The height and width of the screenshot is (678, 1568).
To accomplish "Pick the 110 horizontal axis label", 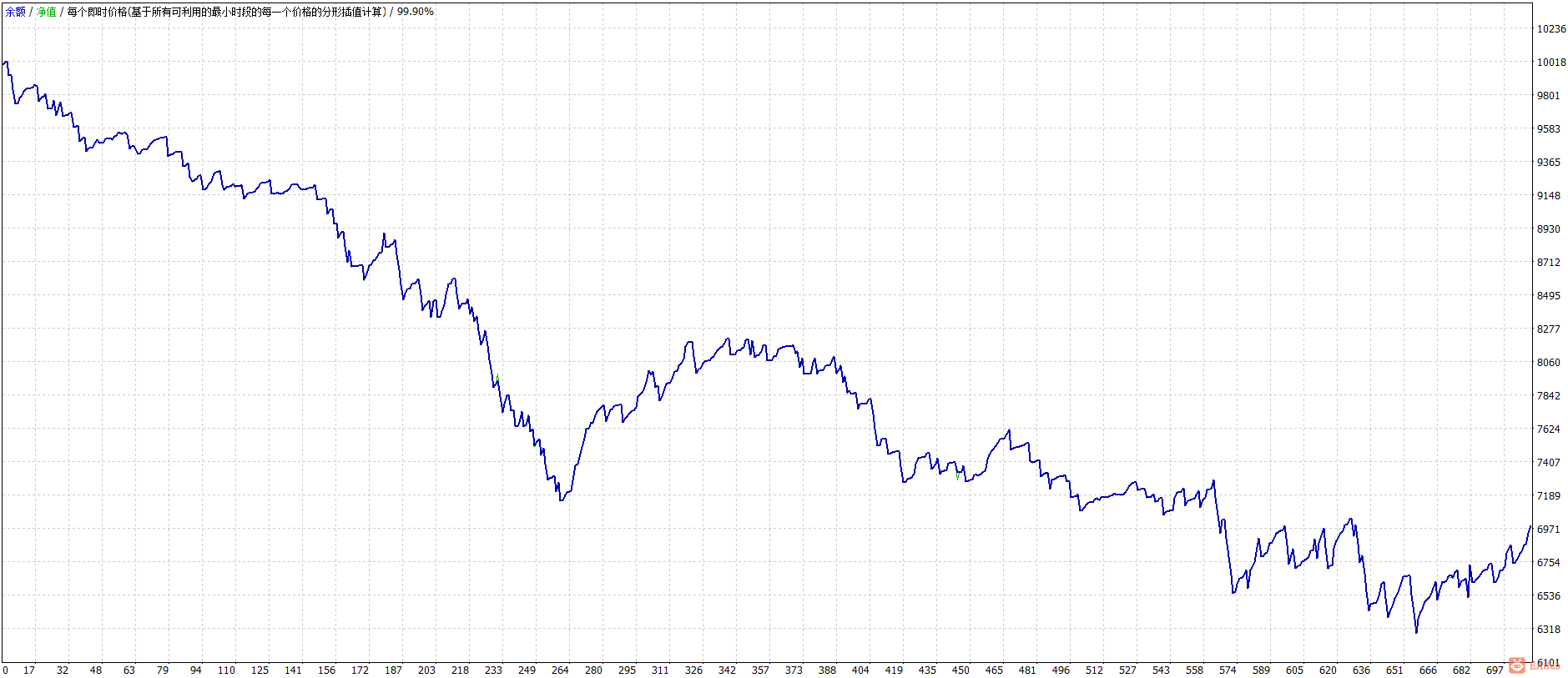I will (226, 670).
